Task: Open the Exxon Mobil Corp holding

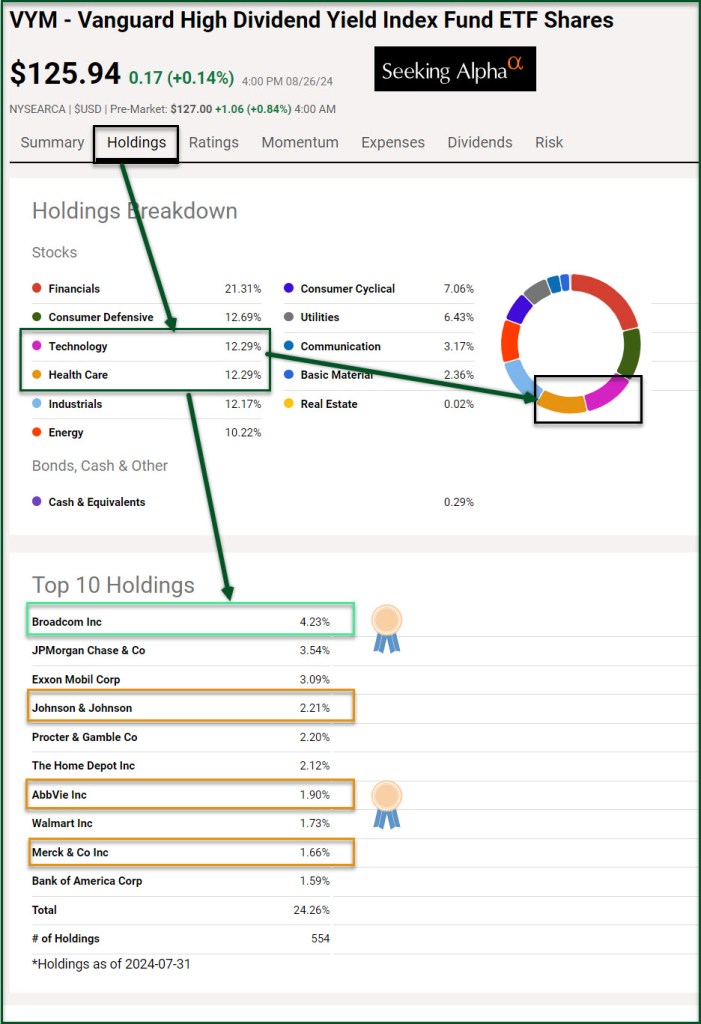Action: (76, 680)
